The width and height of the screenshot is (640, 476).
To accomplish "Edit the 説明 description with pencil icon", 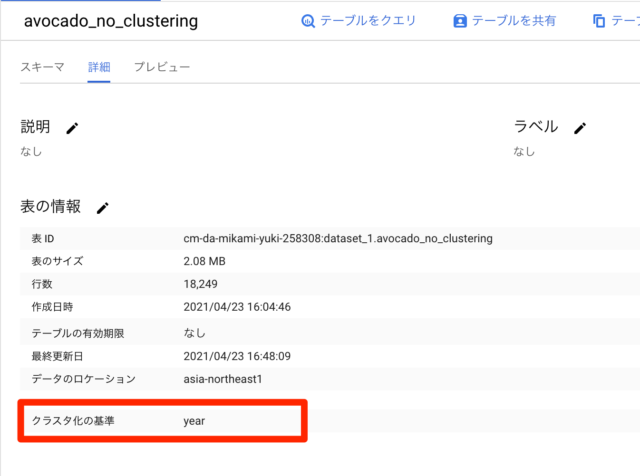I will pyautogui.click(x=72, y=128).
